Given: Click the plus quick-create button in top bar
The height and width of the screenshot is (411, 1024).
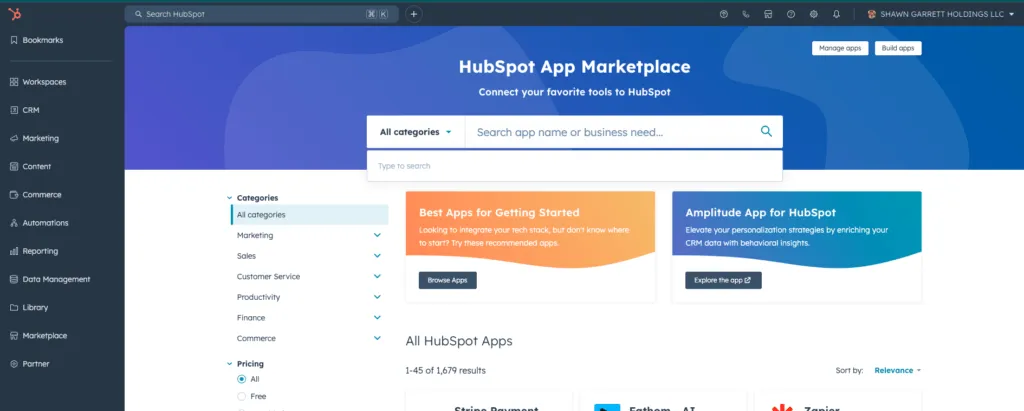Looking at the screenshot, I should point(413,14).
